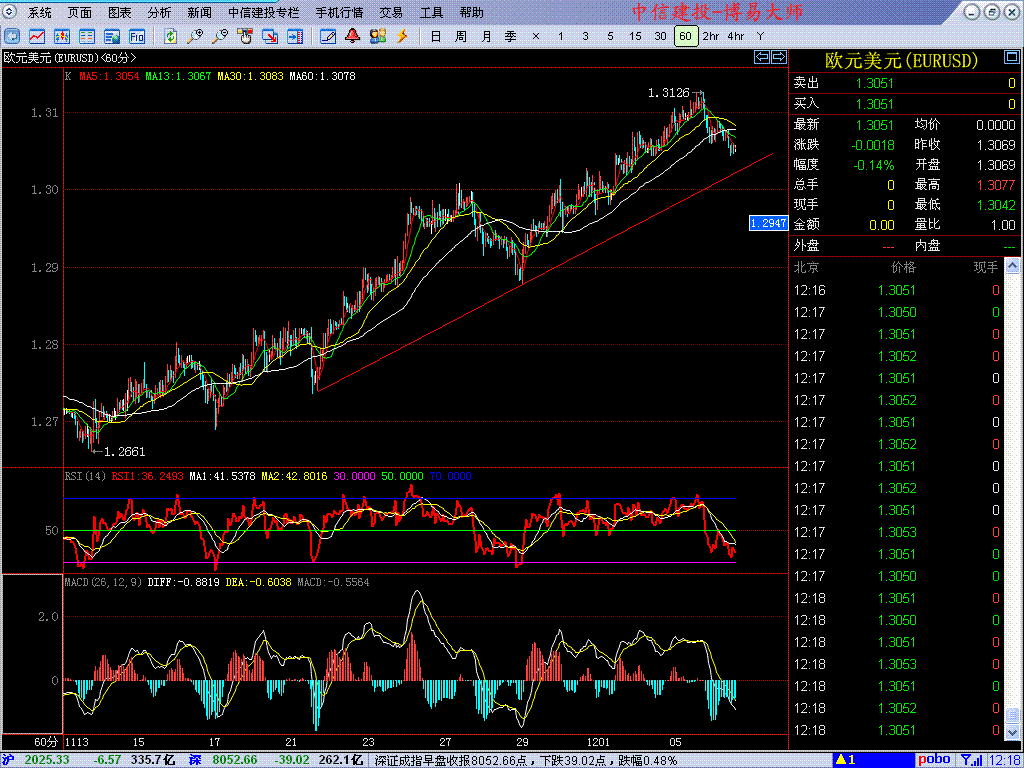The height and width of the screenshot is (768, 1024).
Task: Select the 15 minute period
Action: click(x=635, y=37)
